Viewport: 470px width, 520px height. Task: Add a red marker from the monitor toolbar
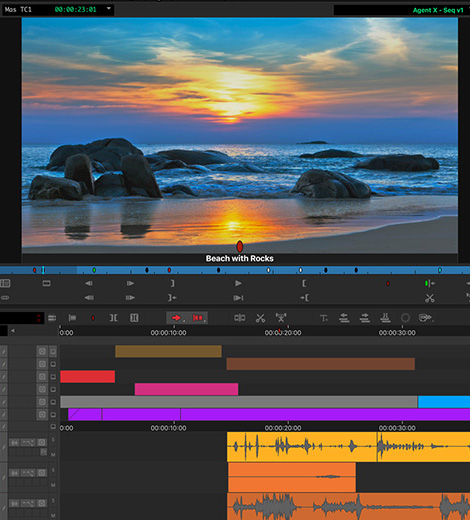tap(388, 284)
